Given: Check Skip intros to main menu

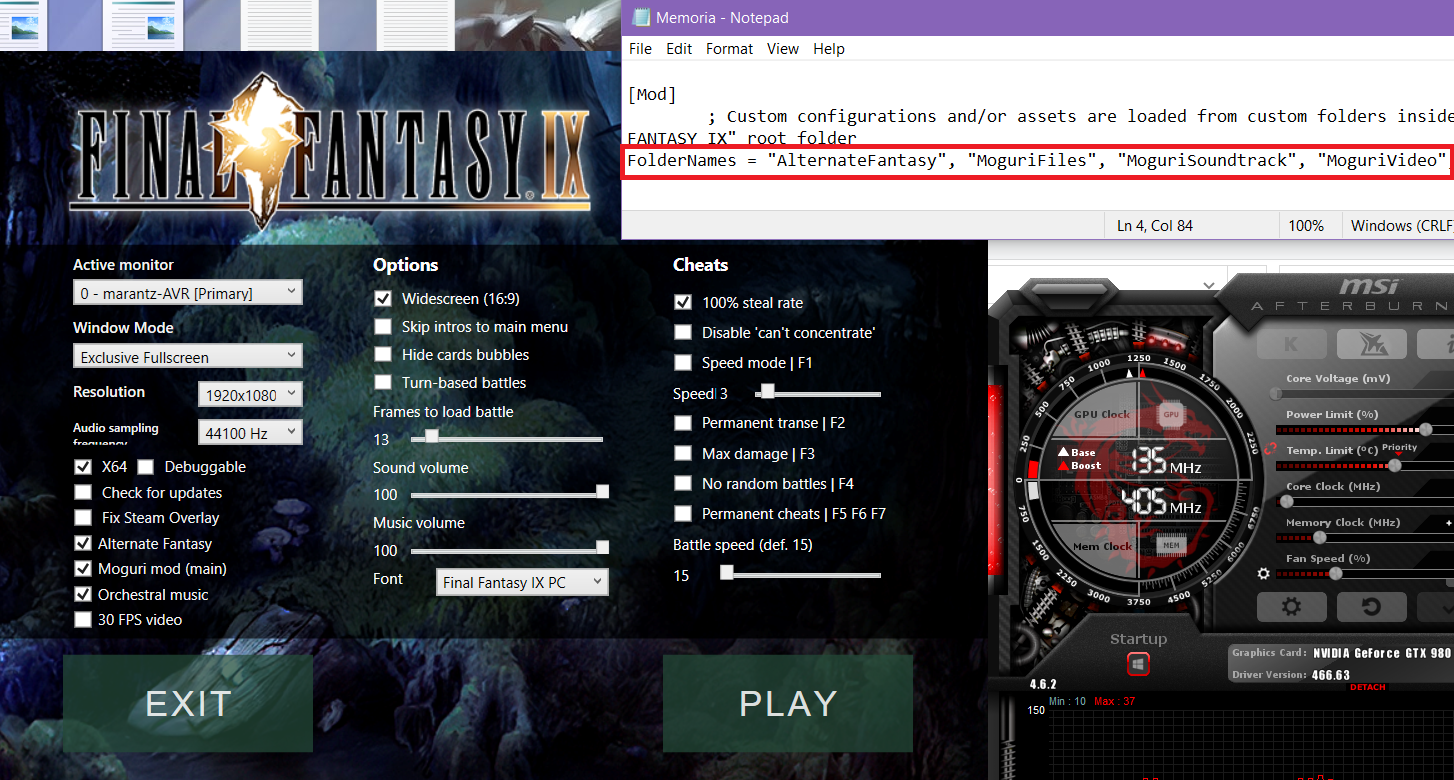Looking at the screenshot, I should pos(382,327).
